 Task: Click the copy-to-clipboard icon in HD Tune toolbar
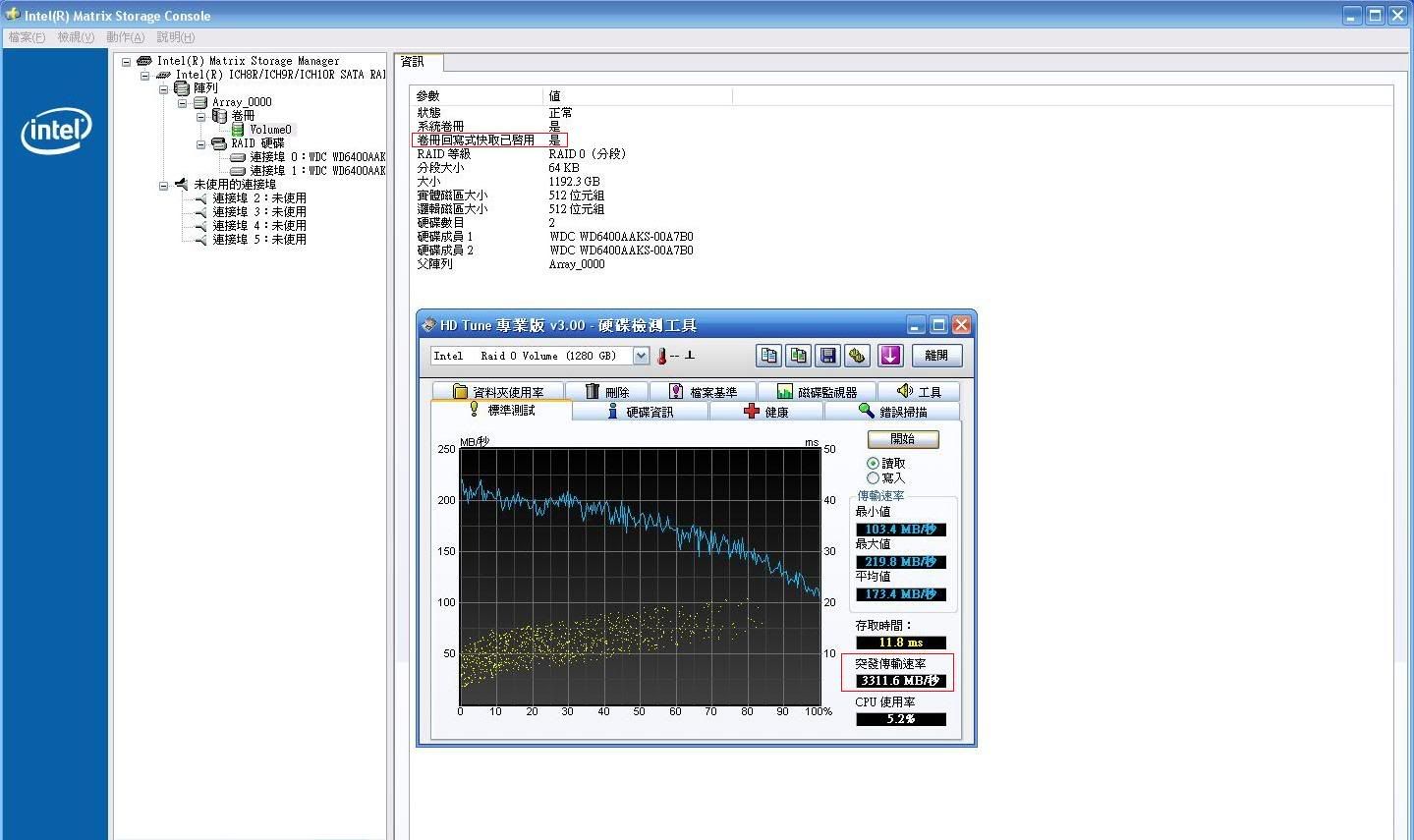(x=769, y=356)
